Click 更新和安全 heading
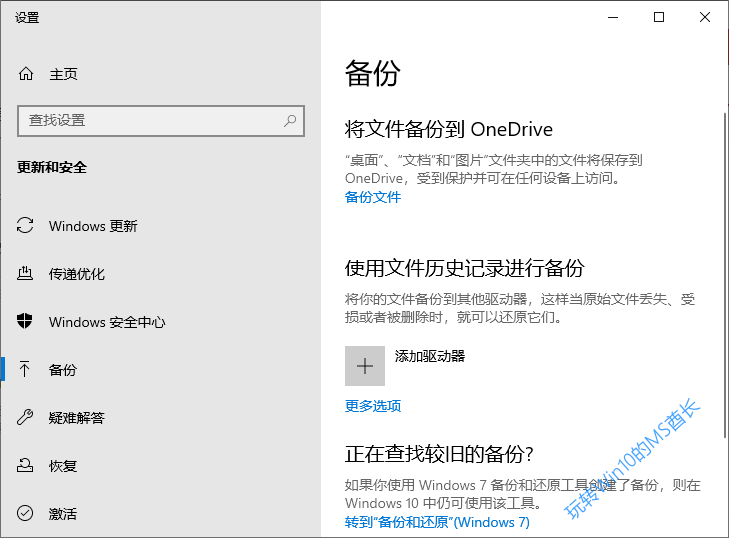Image resolution: width=729 pixels, height=538 pixels. (52, 167)
